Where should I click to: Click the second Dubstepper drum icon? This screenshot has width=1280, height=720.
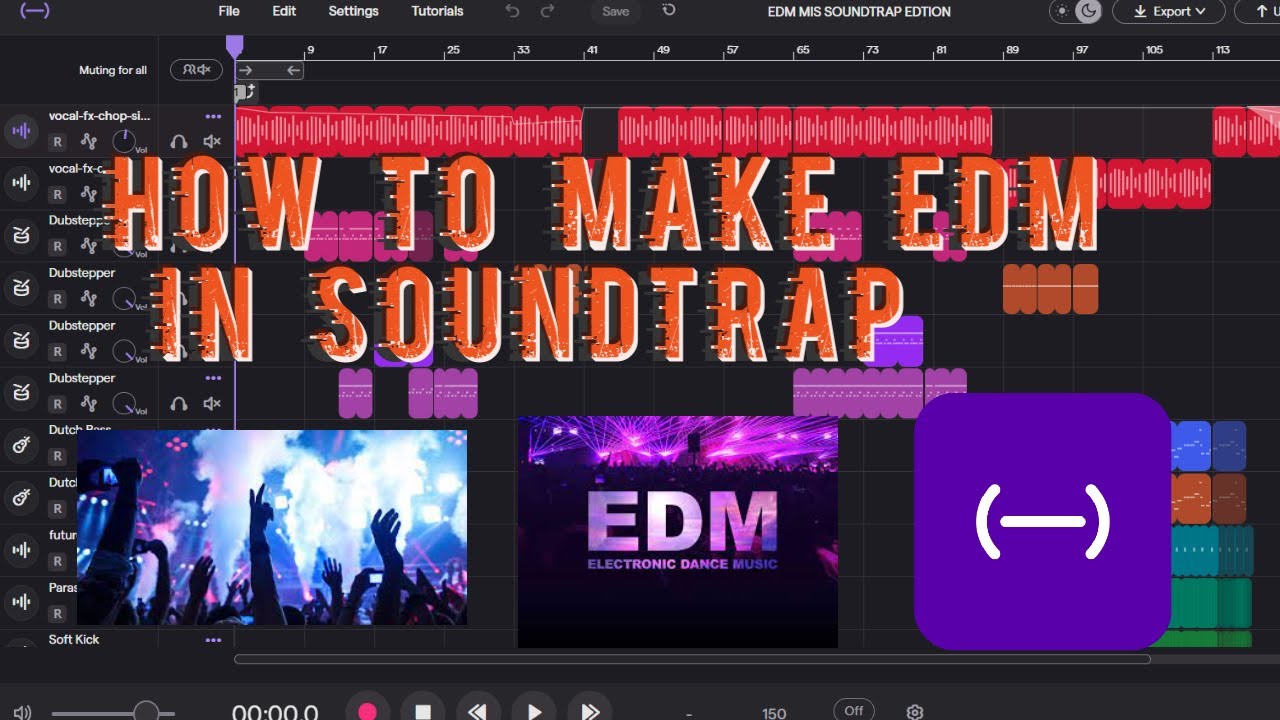coord(20,288)
